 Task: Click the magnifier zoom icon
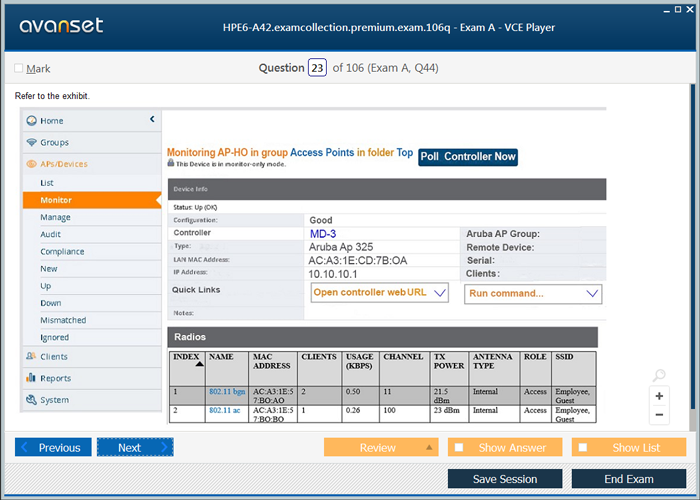(659, 375)
